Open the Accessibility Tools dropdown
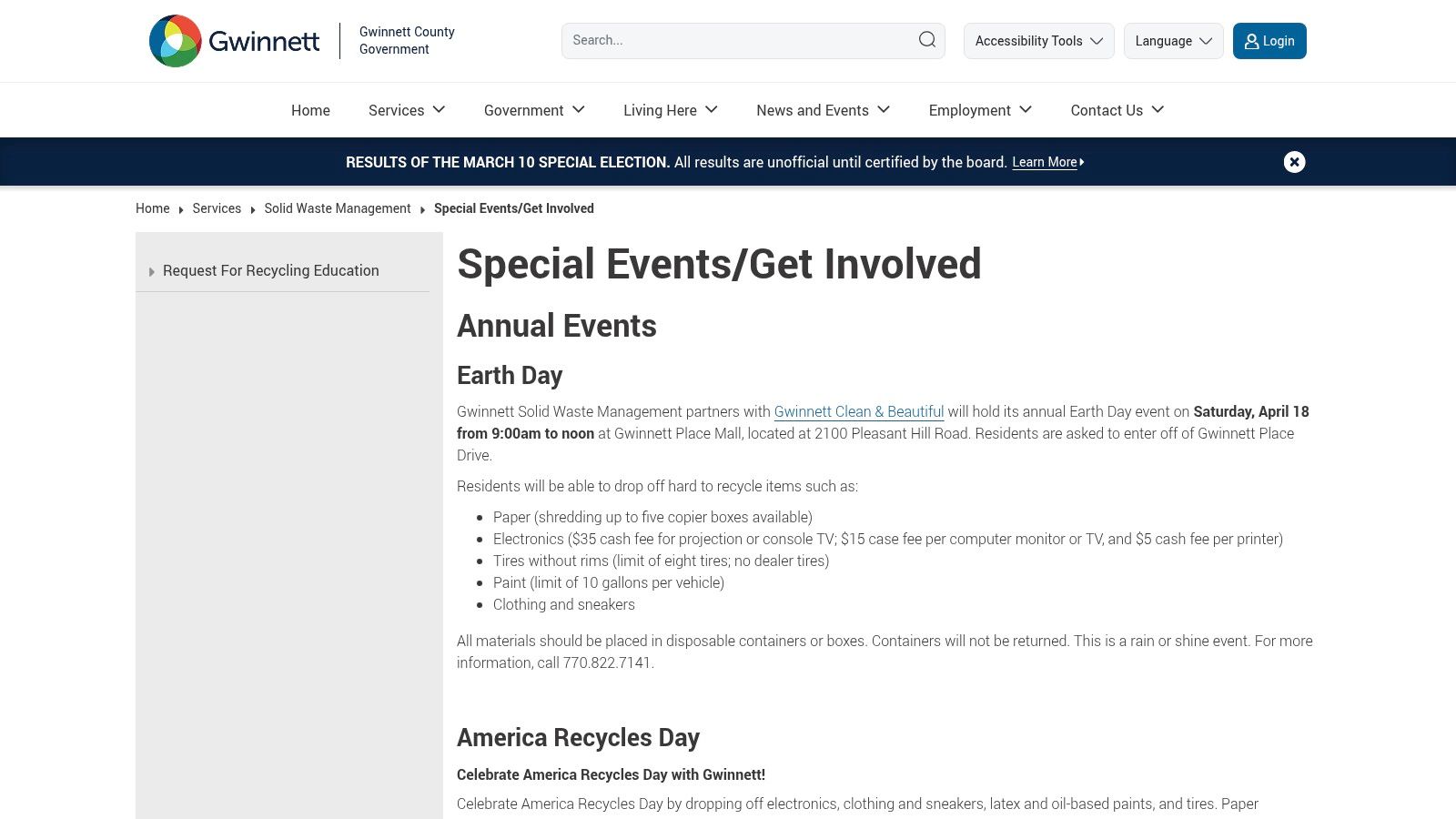 click(x=1037, y=40)
